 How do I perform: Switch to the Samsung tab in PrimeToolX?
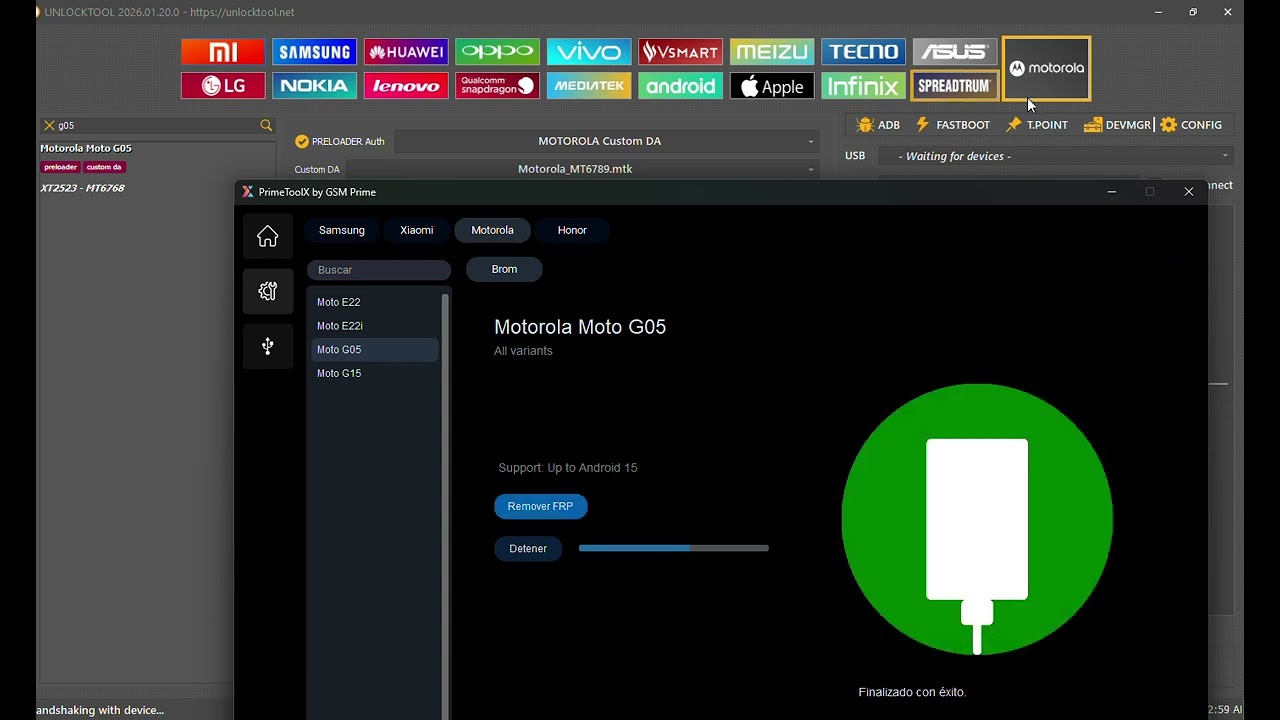(x=342, y=230)
